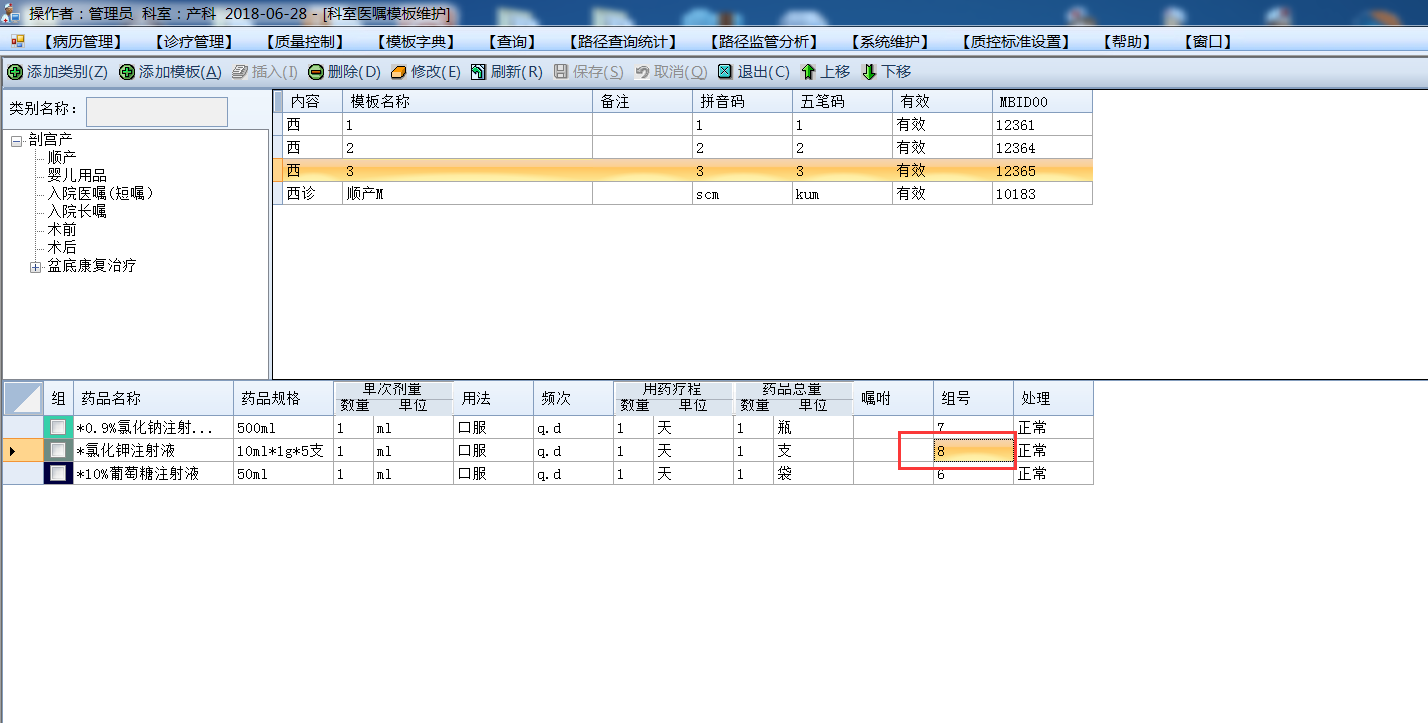The image size is (1428, 723).
Task: Exit with the 退出(C) toolbar button
Action: 753,72
